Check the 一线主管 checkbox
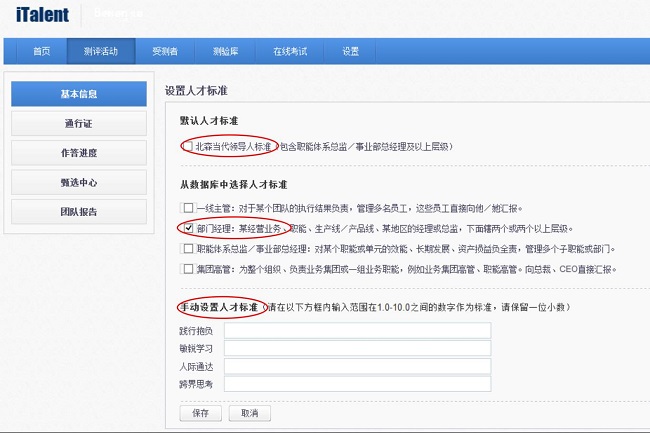Viewport: 650px width, 433px height. (x=188, y=208)
